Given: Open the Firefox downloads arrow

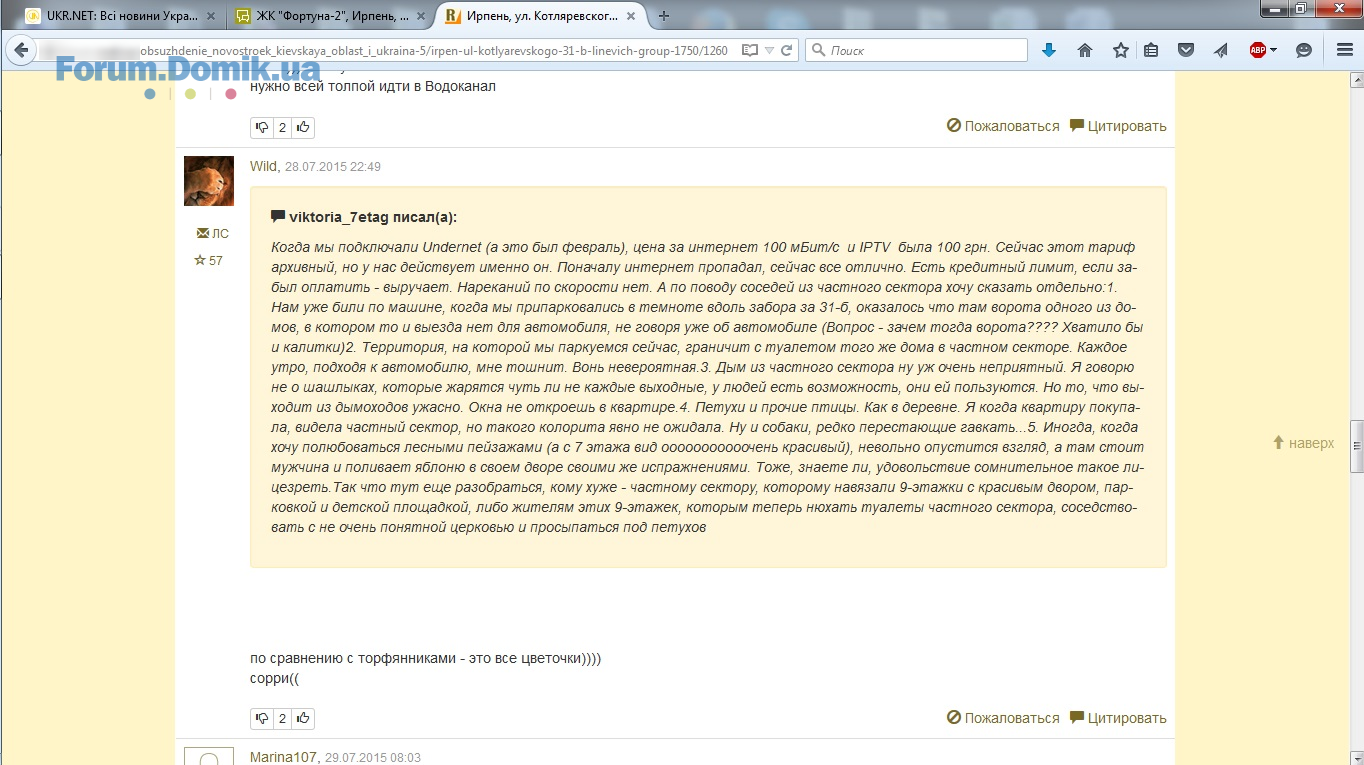Looking at the screenshot, I should click(x=1049, y=50).
